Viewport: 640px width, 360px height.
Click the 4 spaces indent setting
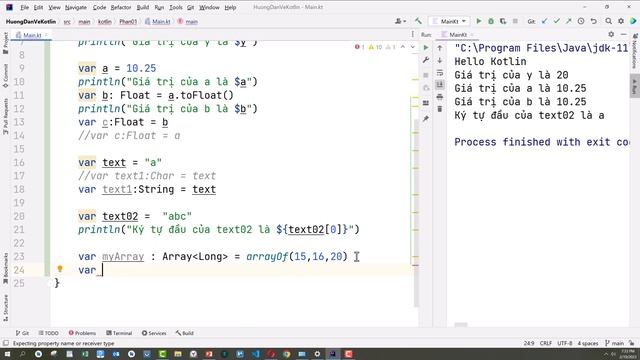pos(587,343)
